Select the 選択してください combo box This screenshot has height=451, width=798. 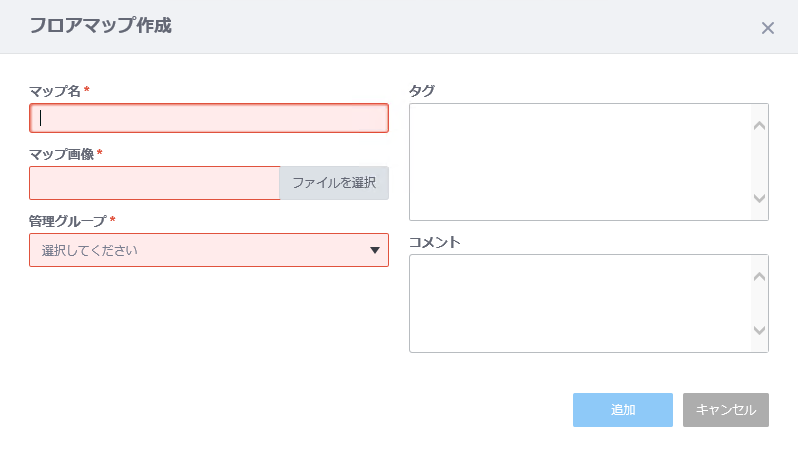point(209,250)
